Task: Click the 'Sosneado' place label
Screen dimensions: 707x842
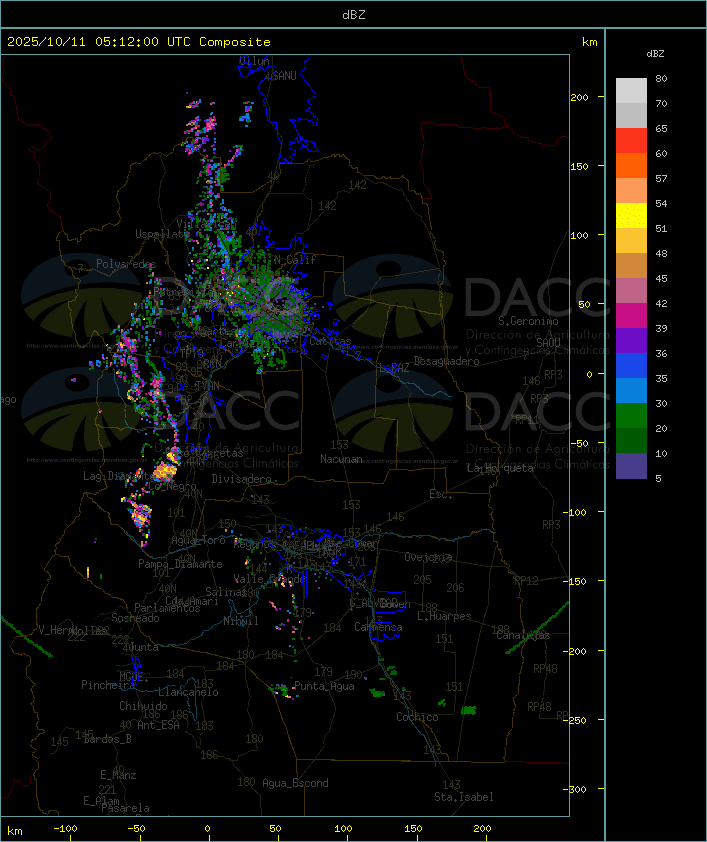Action: pyautogui.click(x=135, y=618)
